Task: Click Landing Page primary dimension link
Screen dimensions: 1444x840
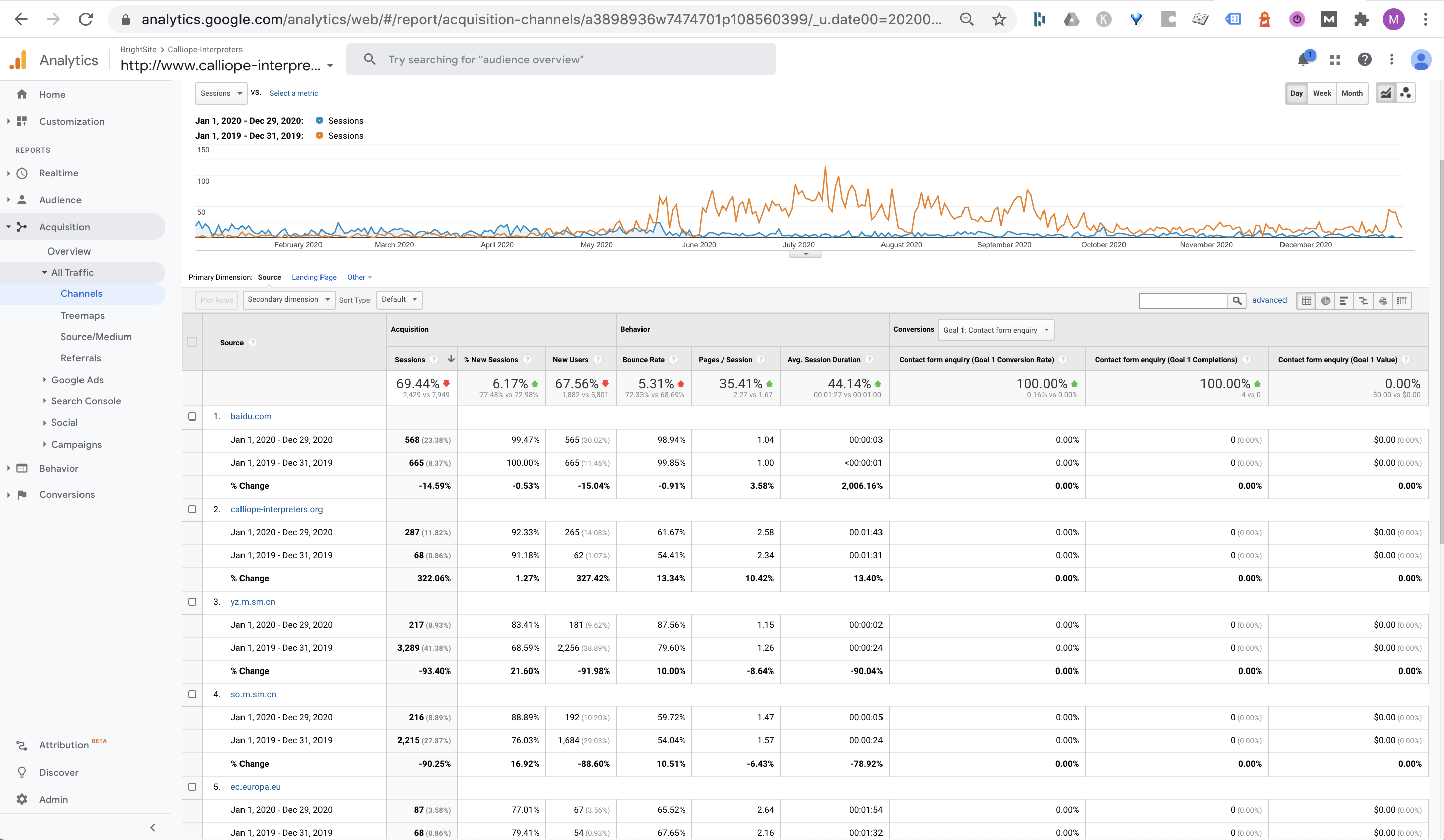Action: pyautogui.click(x=314, y=277)
